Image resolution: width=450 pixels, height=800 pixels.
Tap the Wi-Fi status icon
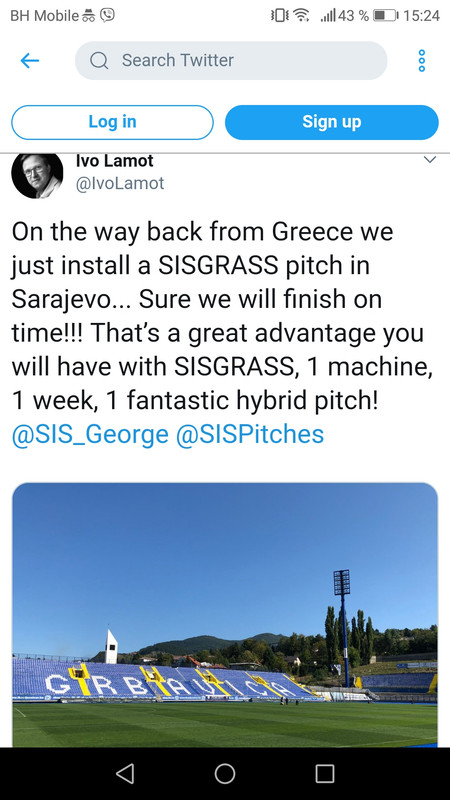302,16
